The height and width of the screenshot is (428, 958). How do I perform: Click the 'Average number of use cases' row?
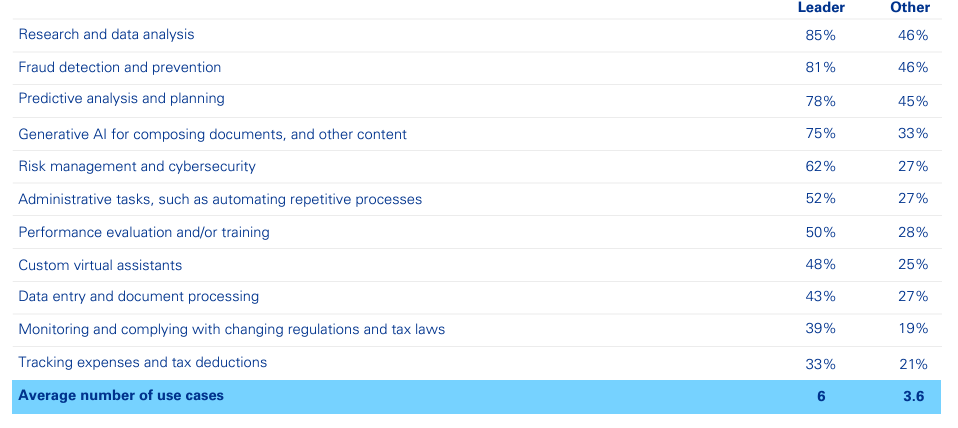121,395
